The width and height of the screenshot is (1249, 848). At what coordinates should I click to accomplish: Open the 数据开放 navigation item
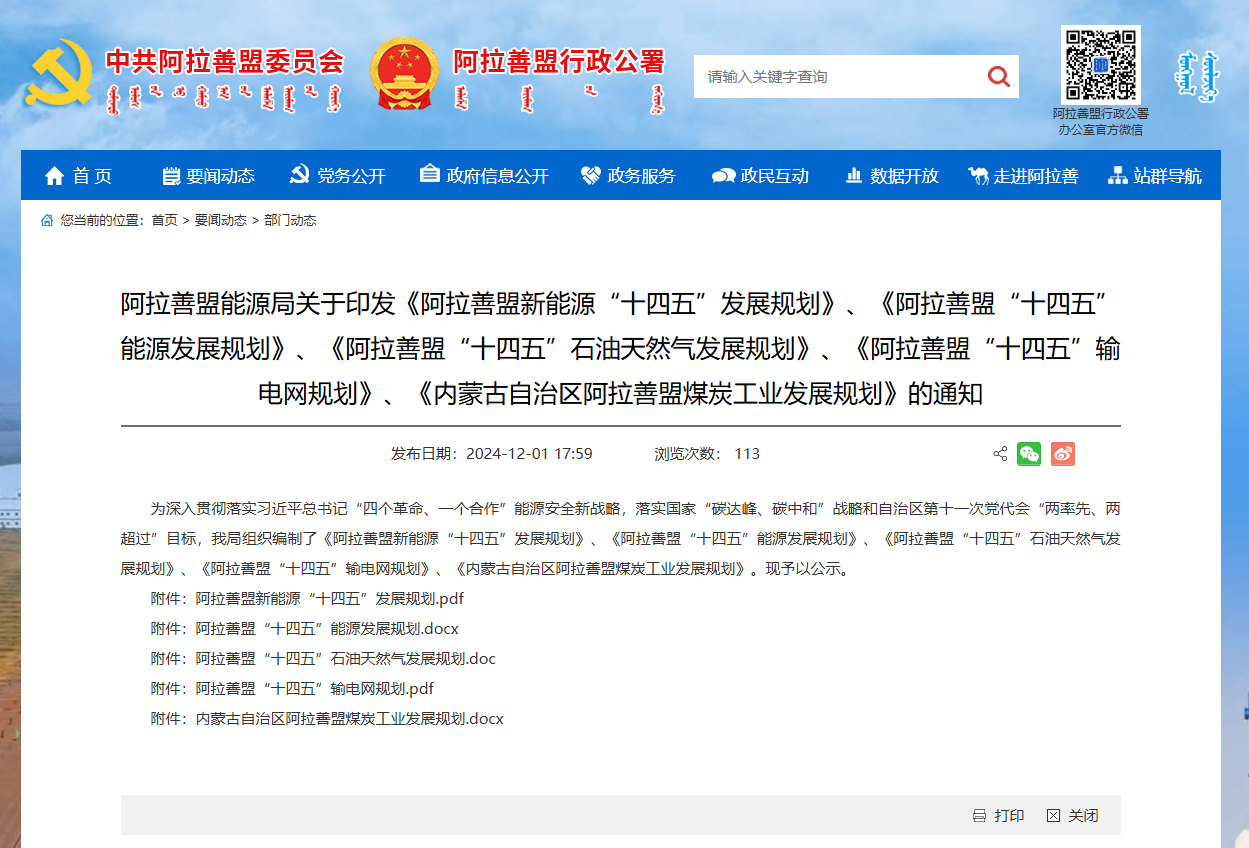[892, 176]
